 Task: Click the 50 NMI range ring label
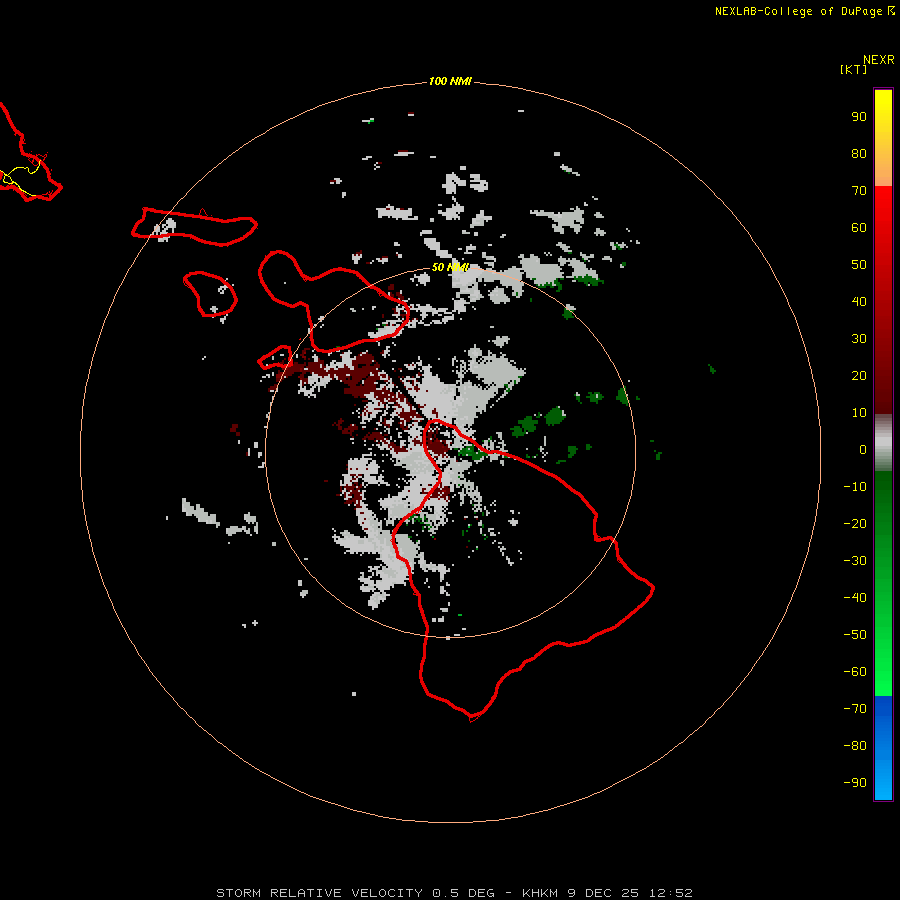(x=450, y=267)
